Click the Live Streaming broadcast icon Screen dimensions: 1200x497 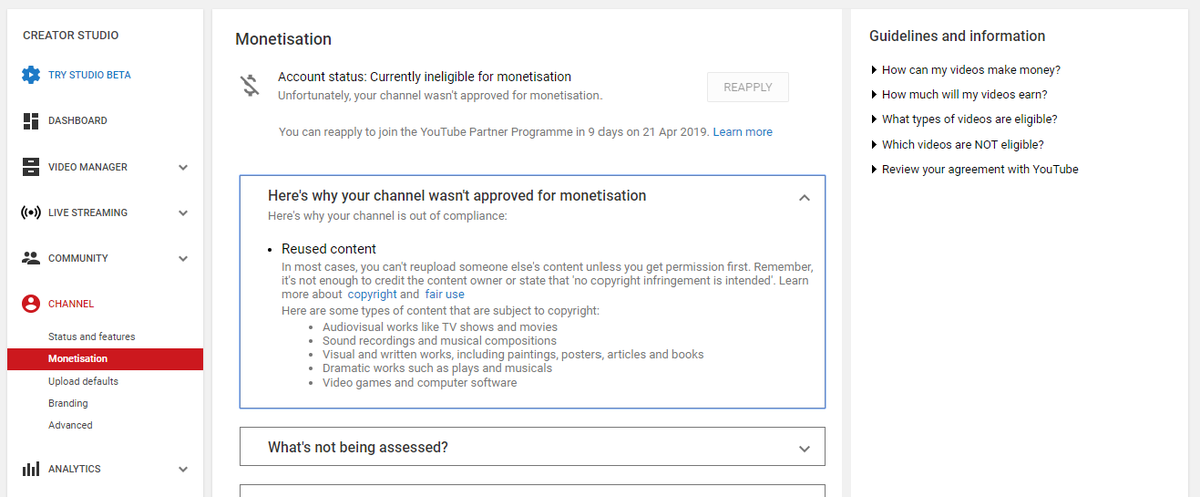click(31, 213)
